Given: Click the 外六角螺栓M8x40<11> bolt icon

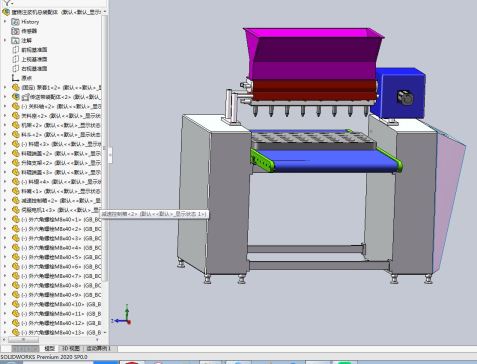Looking at the screenshot, I should tap(16, 313).
